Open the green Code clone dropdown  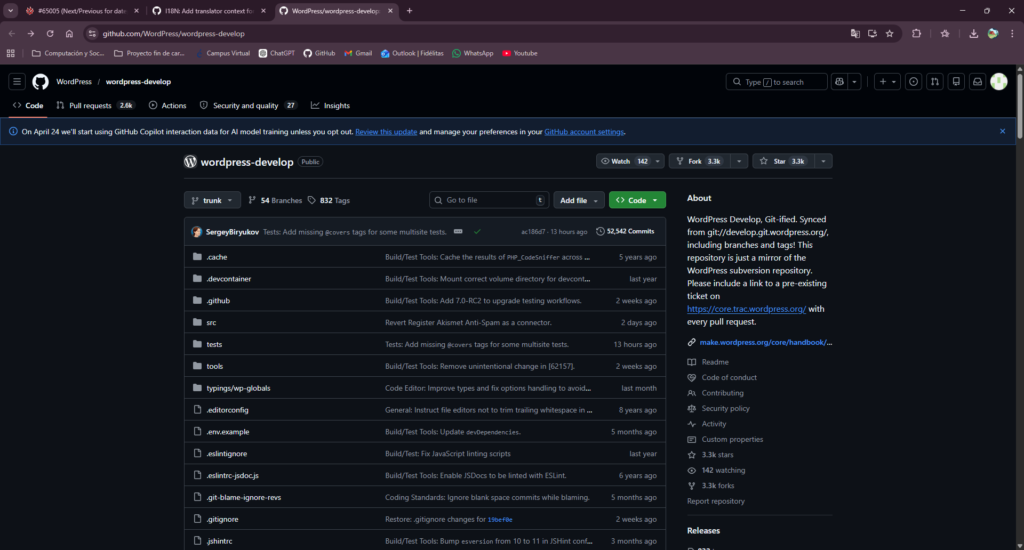click(x=637, y=201)
